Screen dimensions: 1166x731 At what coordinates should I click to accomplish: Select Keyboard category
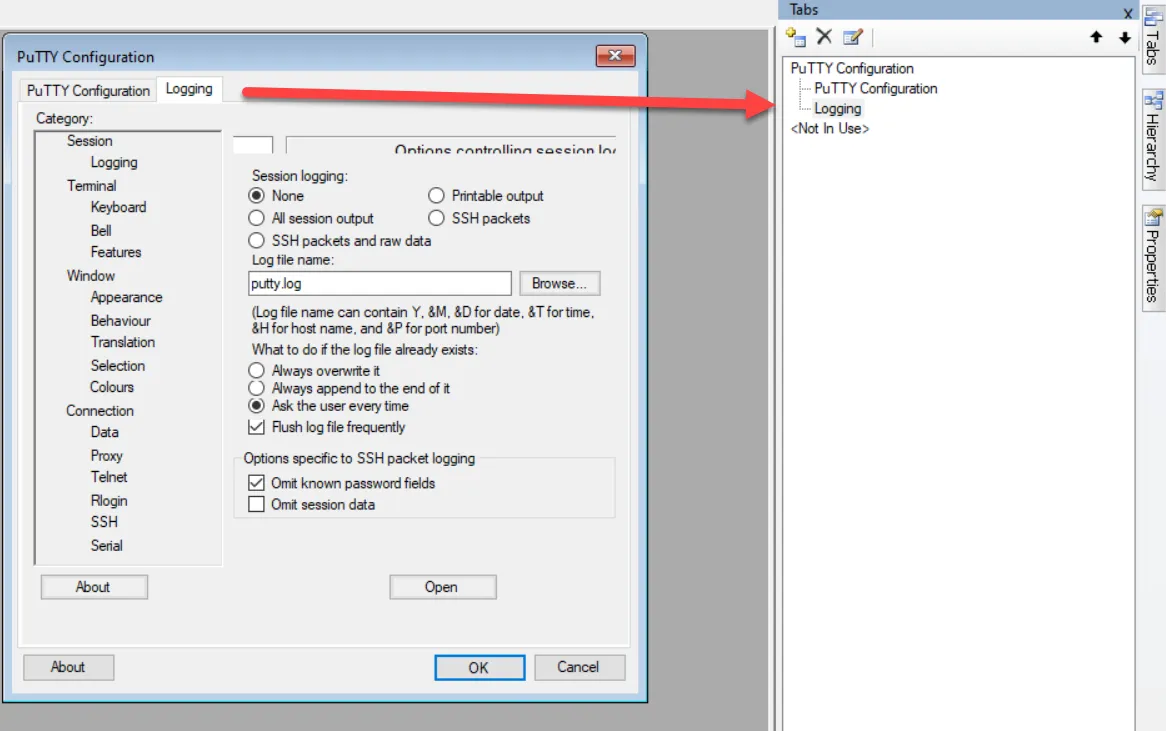coord(118,207)
